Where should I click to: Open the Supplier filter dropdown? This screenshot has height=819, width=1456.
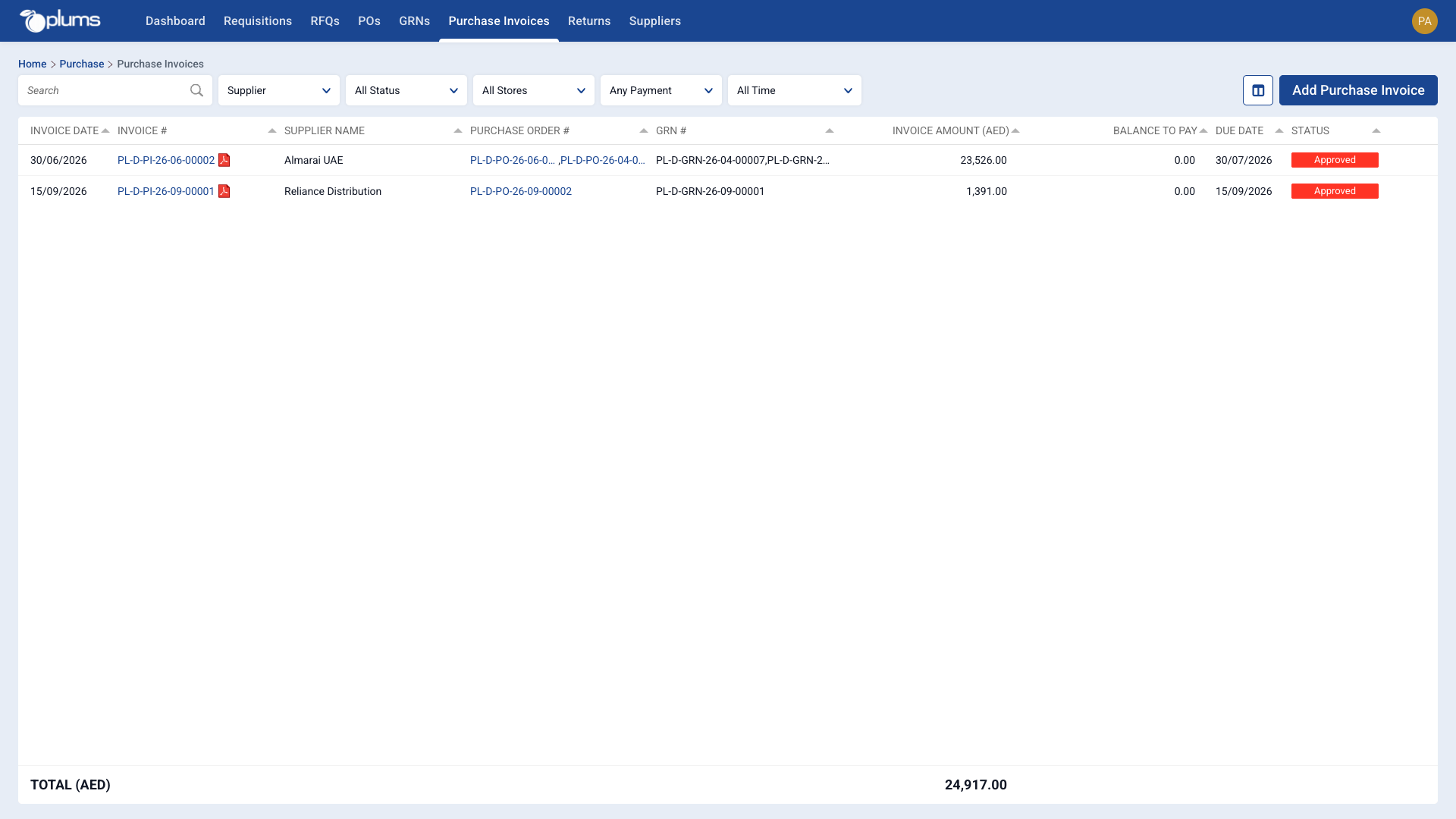coord(279,90)
